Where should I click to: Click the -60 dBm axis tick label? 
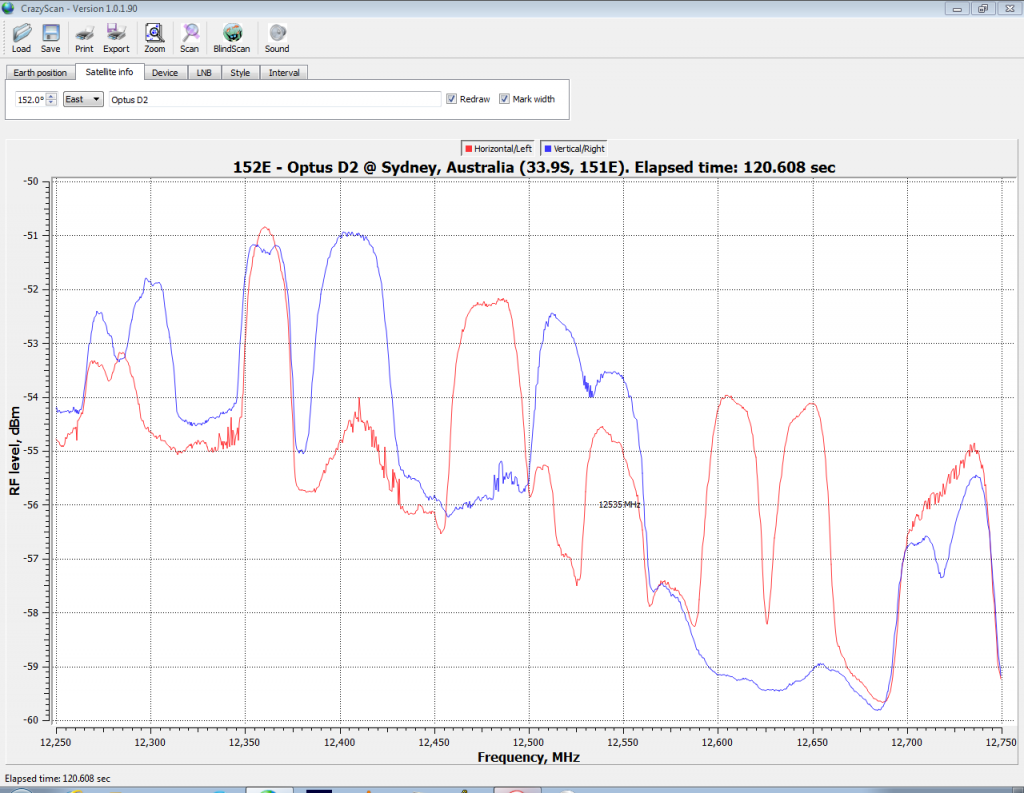click(x=32, y=720)
